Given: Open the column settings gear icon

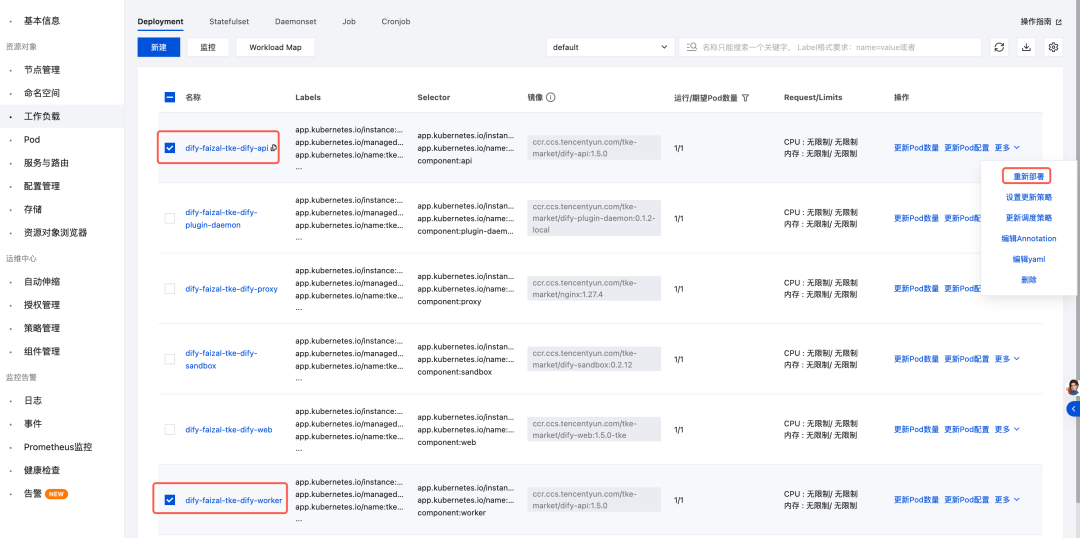Looking at the screenshot, I should point(1053,47).
